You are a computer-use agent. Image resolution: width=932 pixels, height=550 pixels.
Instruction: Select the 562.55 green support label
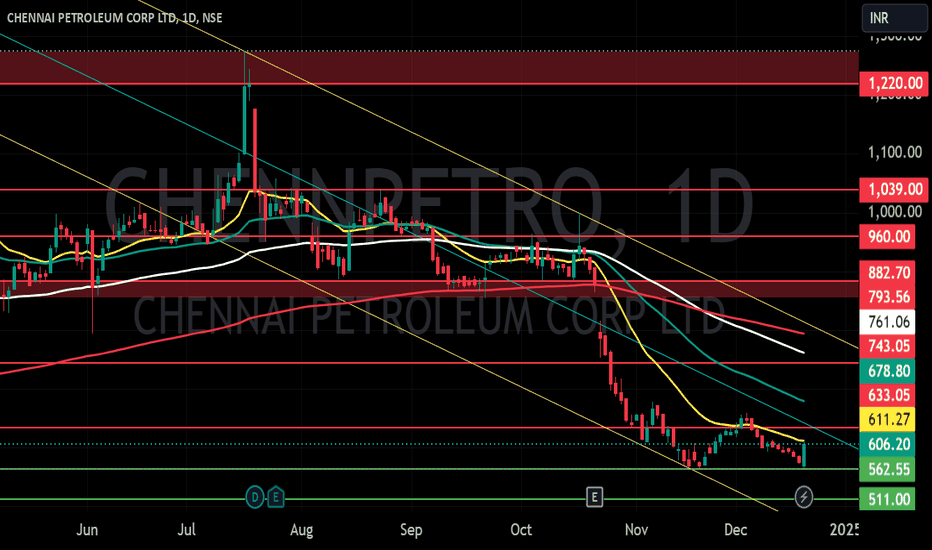[x=889, y=469]
